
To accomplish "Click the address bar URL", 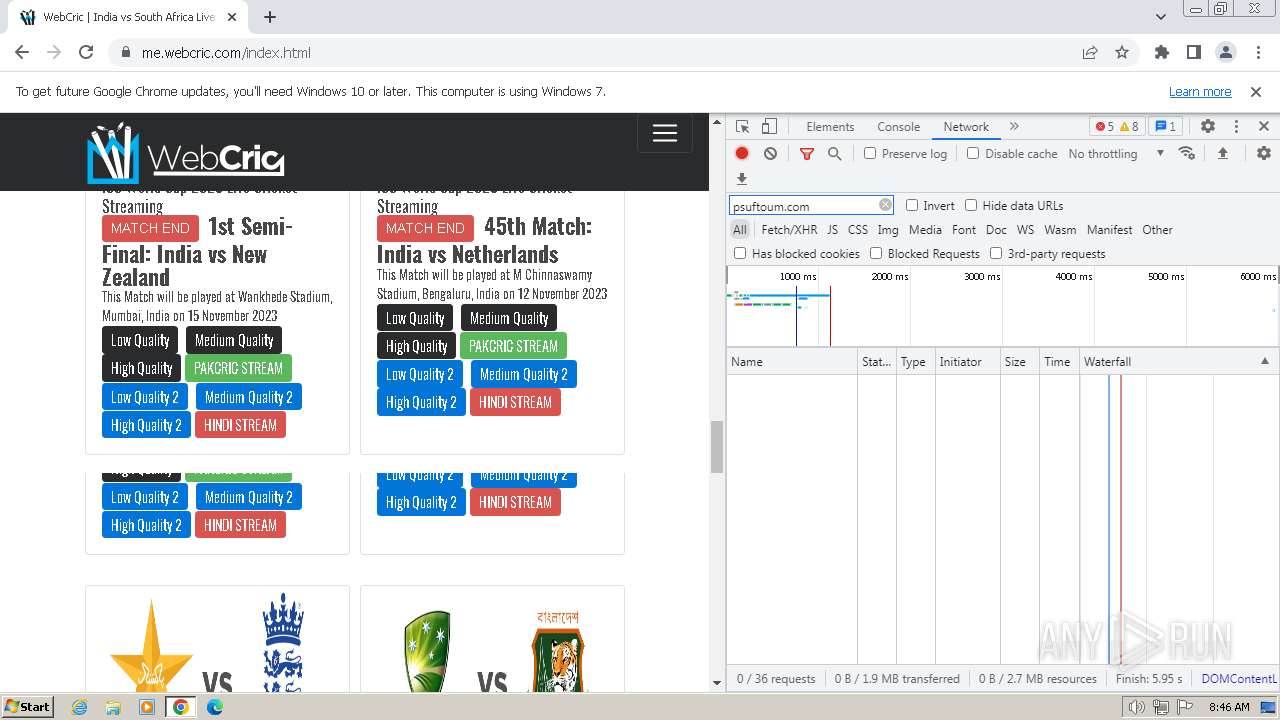I will (x=226, y=53).
